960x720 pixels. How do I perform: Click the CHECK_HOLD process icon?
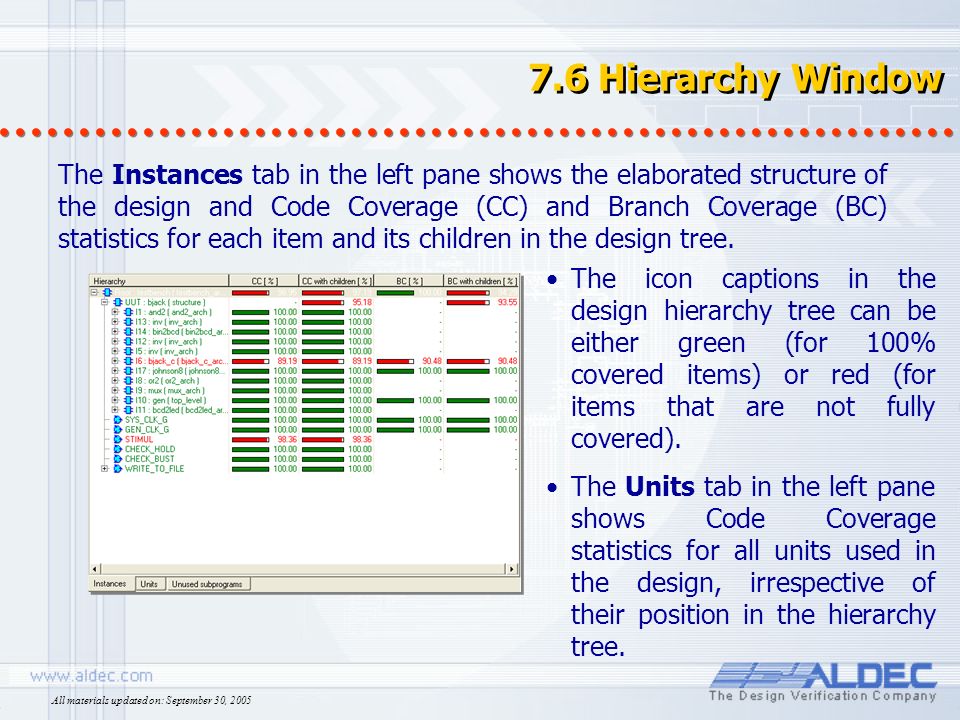pyautogui.click(x=118, y=449)
